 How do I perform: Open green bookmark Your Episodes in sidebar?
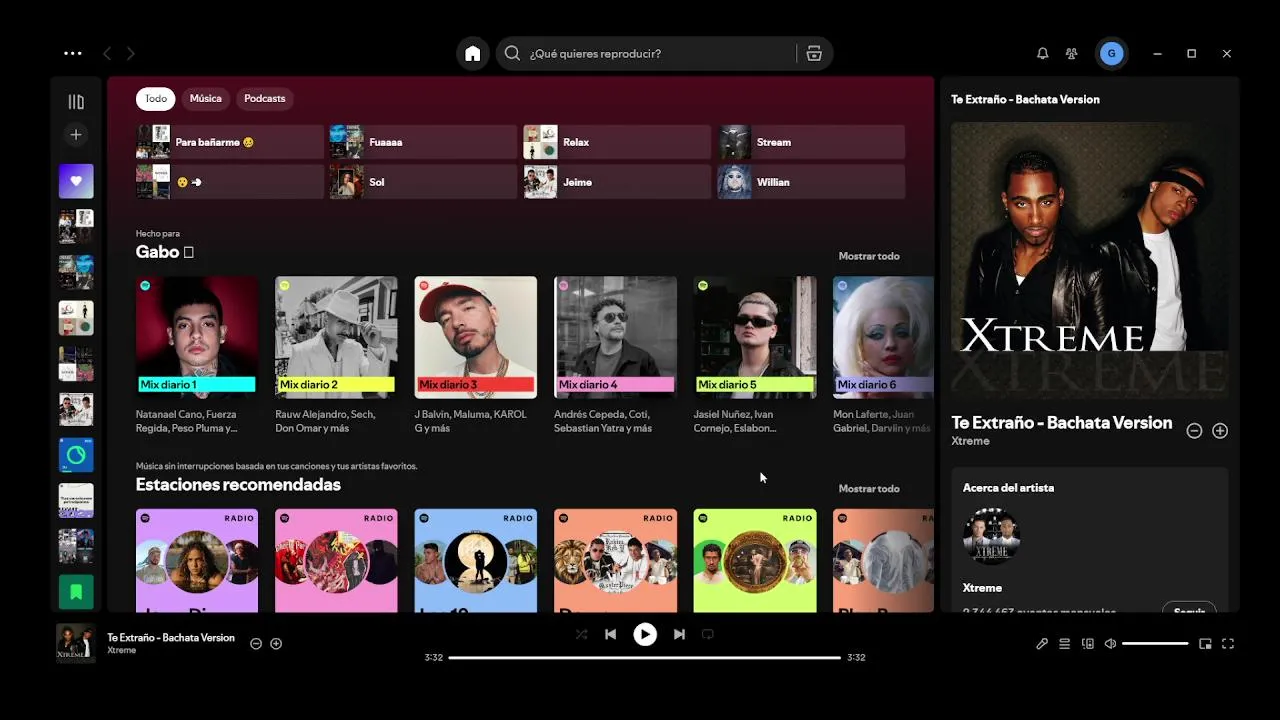tap(76, 592)
